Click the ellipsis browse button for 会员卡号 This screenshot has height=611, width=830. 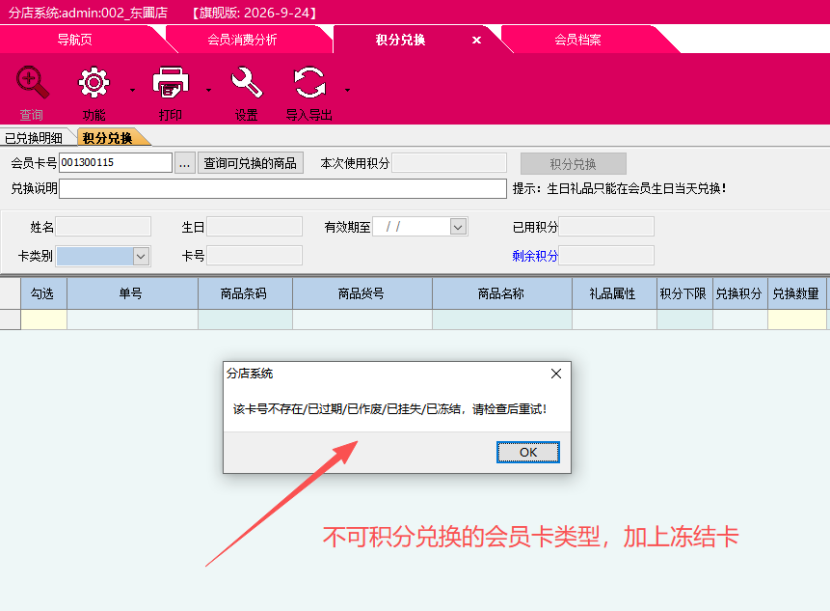click(184, 163)
